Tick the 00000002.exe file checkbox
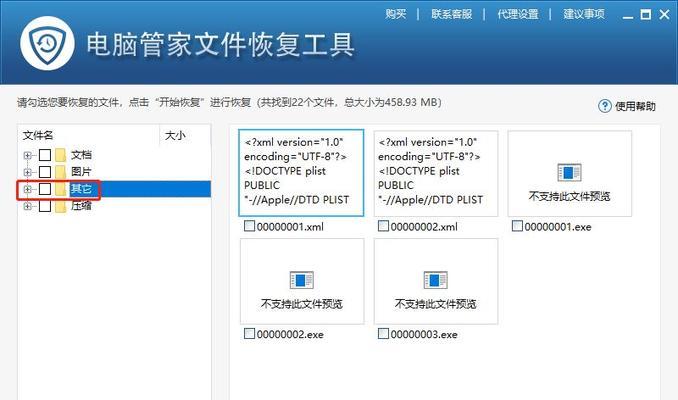678x400 pixels. (x=249, y=333)
